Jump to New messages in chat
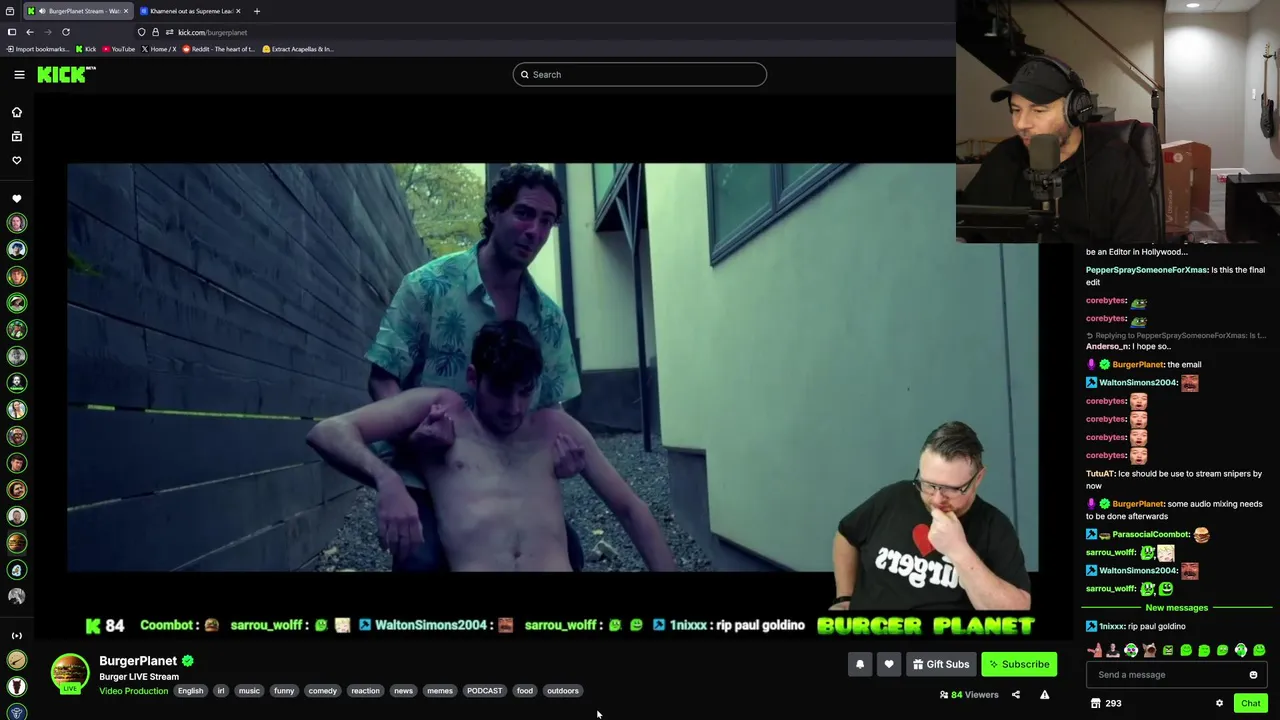1280x720 pixels. click(x=1176, y=608)
